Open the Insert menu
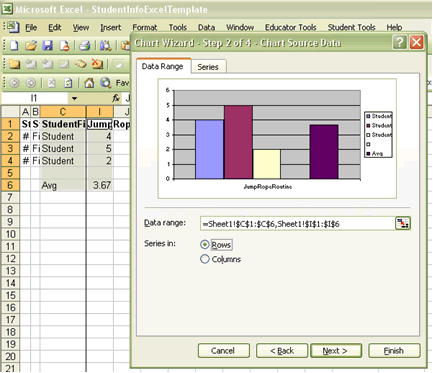 pos(111,27)
